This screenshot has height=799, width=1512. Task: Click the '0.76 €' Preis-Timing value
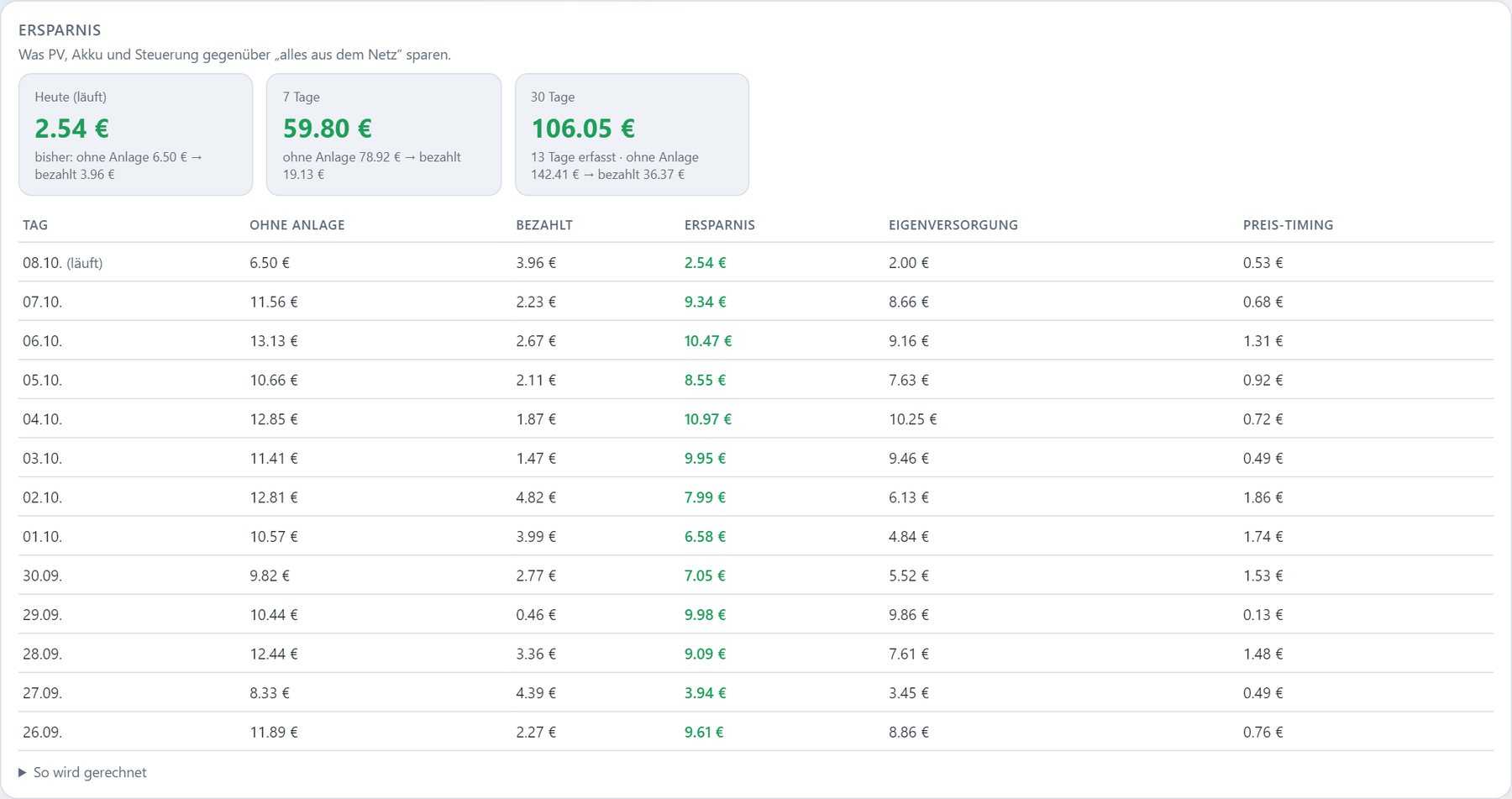point(1263,732)
